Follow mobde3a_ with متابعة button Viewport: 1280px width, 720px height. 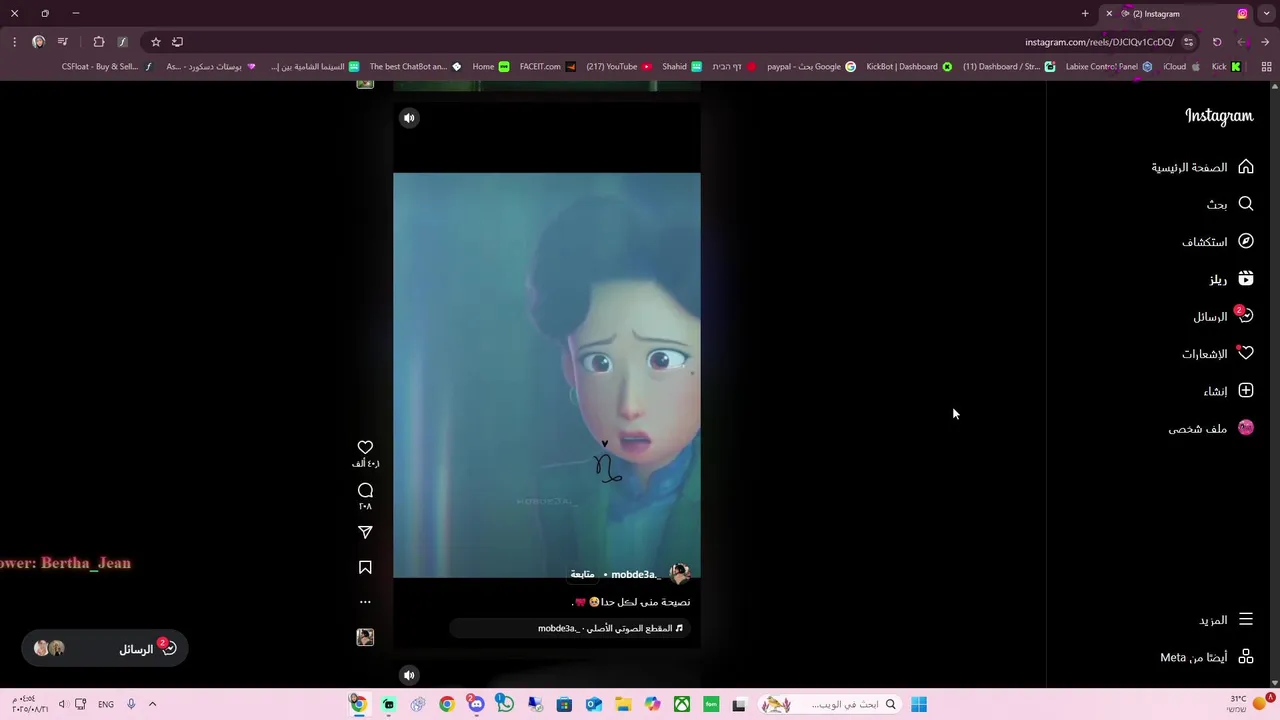coord(582,574)
